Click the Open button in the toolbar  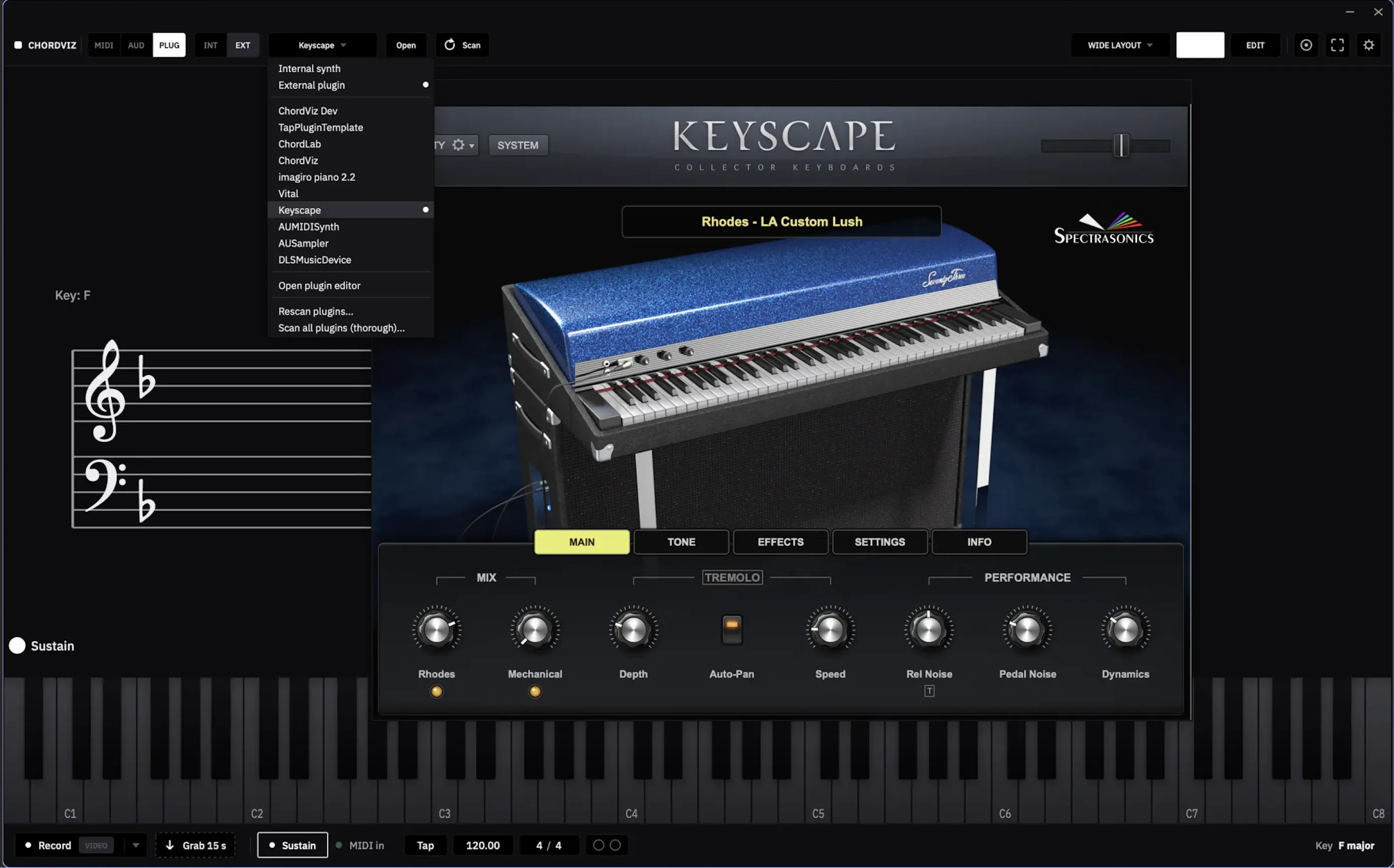[406, 45]
